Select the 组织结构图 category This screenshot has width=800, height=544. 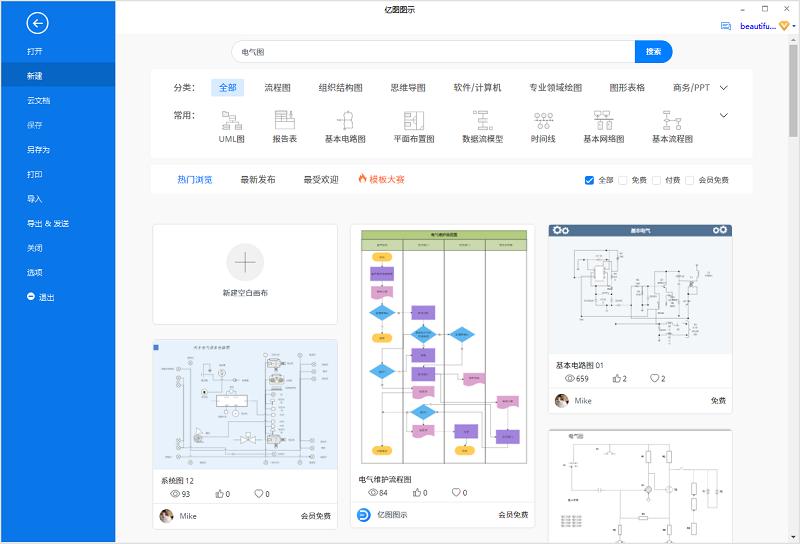pos(340,88)
